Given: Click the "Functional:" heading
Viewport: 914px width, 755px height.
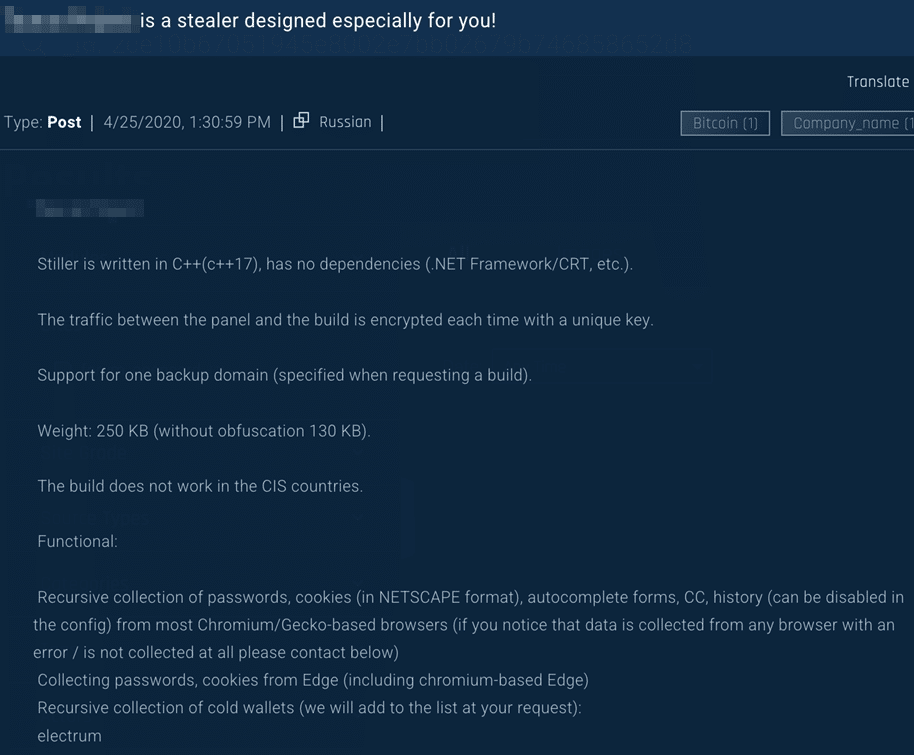Looking at the screenshot, I should 78,541.
